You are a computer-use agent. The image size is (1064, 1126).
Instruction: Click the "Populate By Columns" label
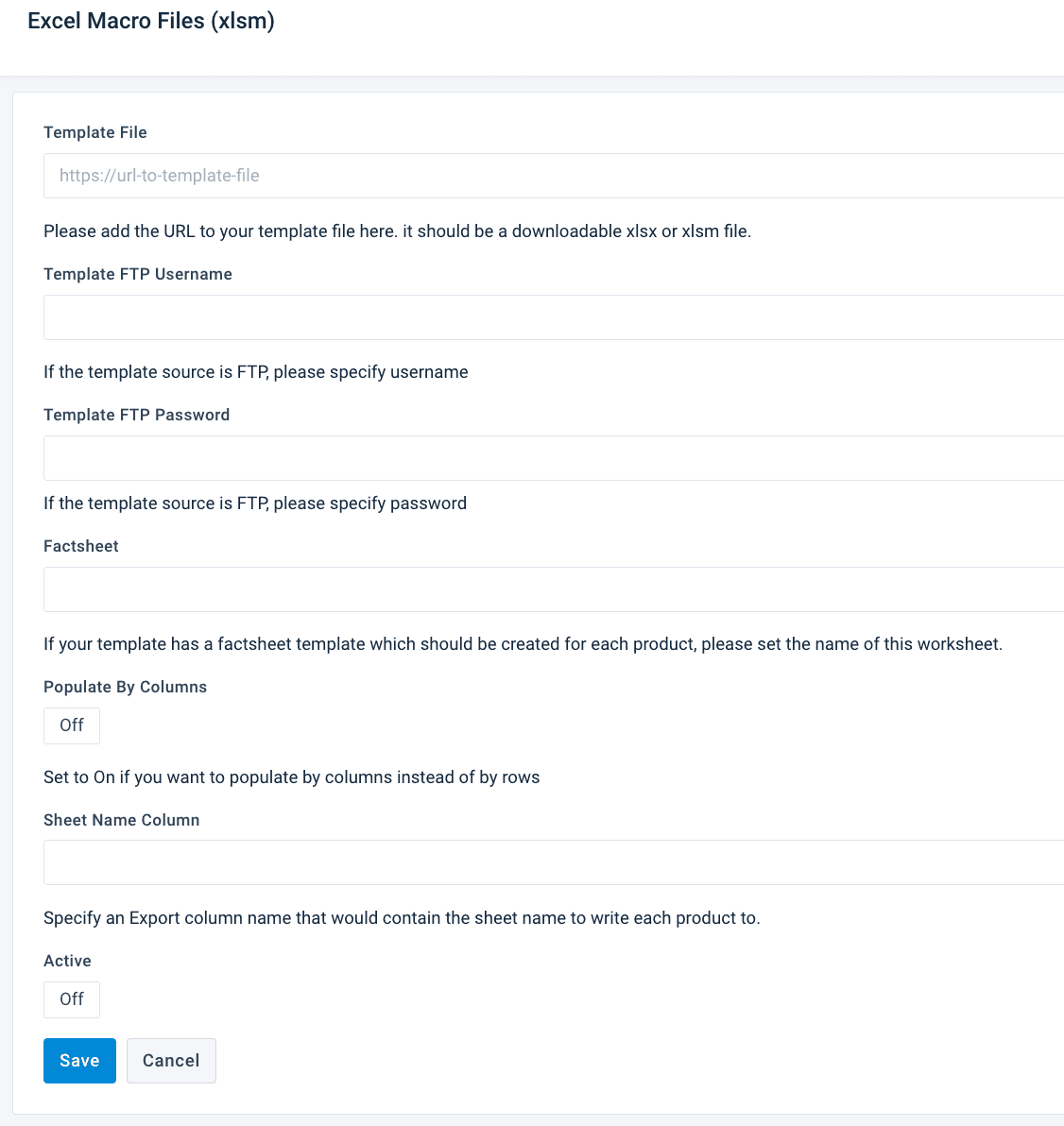[126, 687]
